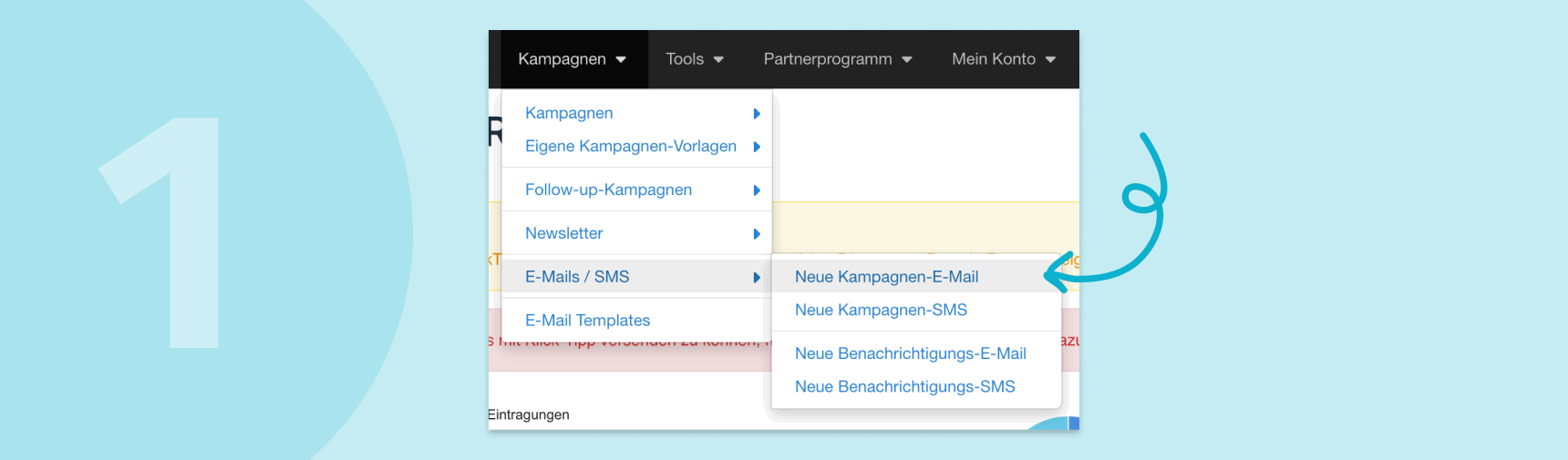Click the arrow next to Newsletter

coord(757,234)
